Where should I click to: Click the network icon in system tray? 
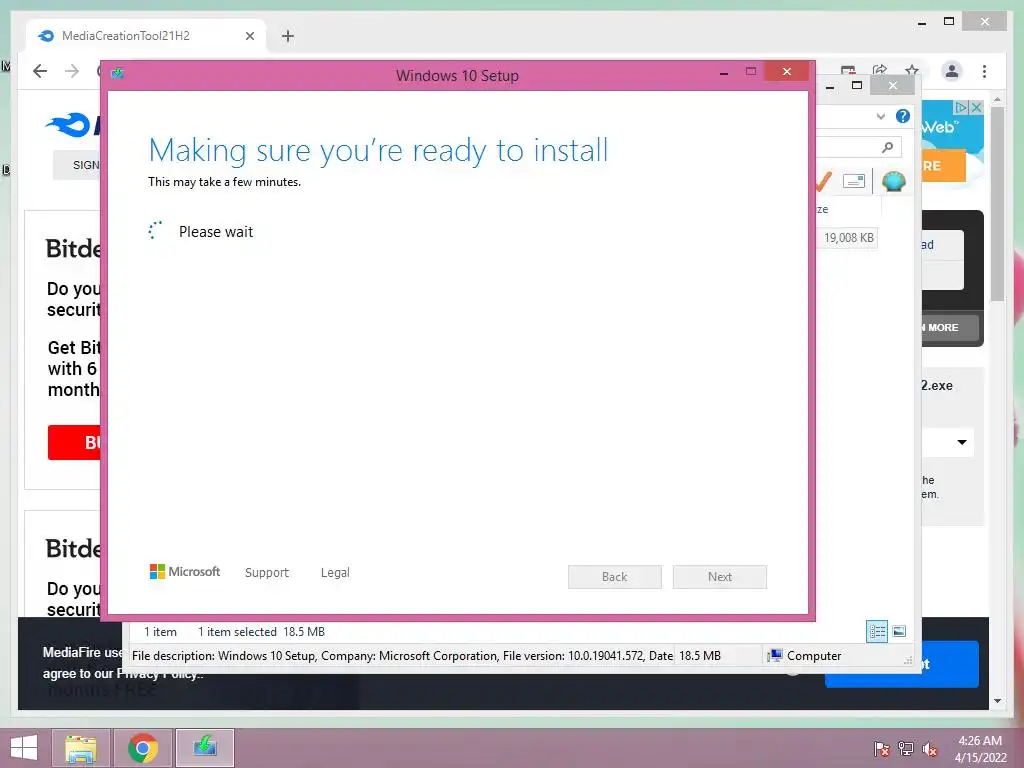[906, 749]
